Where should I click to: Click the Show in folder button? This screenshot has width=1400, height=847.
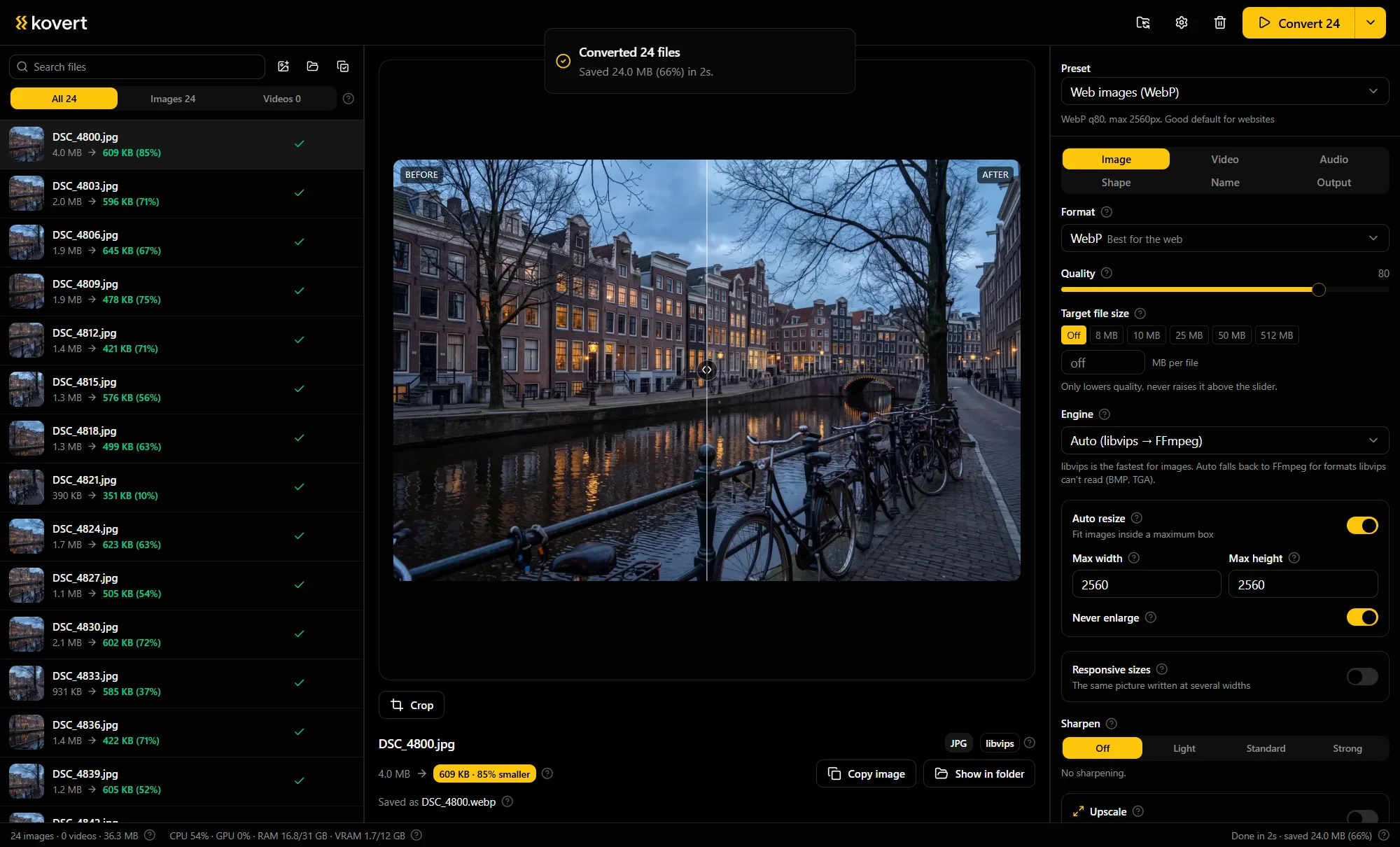click(x=979, y=773)
